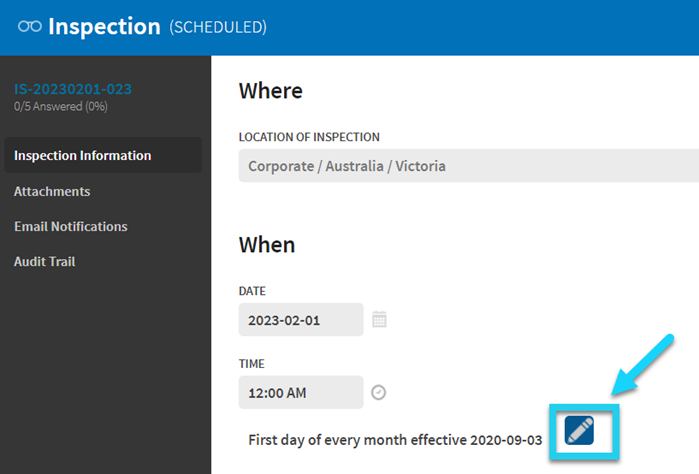The image size is (699, 474).
Task: Go to Attachments in sidebar
Action: click(x=52, y=191)
